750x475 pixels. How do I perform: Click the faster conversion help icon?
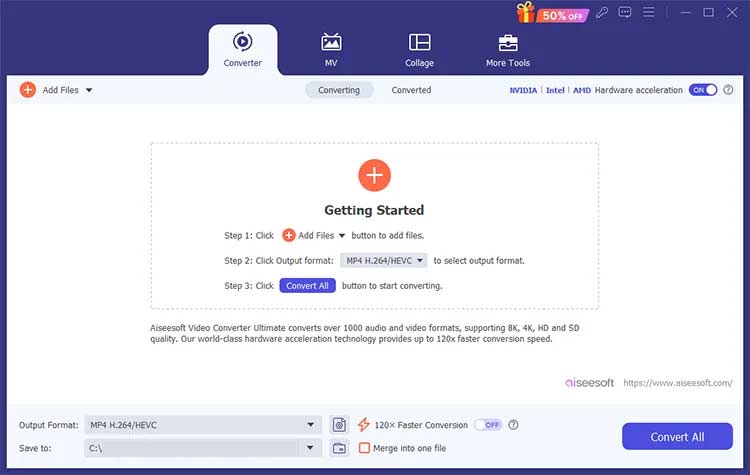pyautogui.click(x=513, y=425)
